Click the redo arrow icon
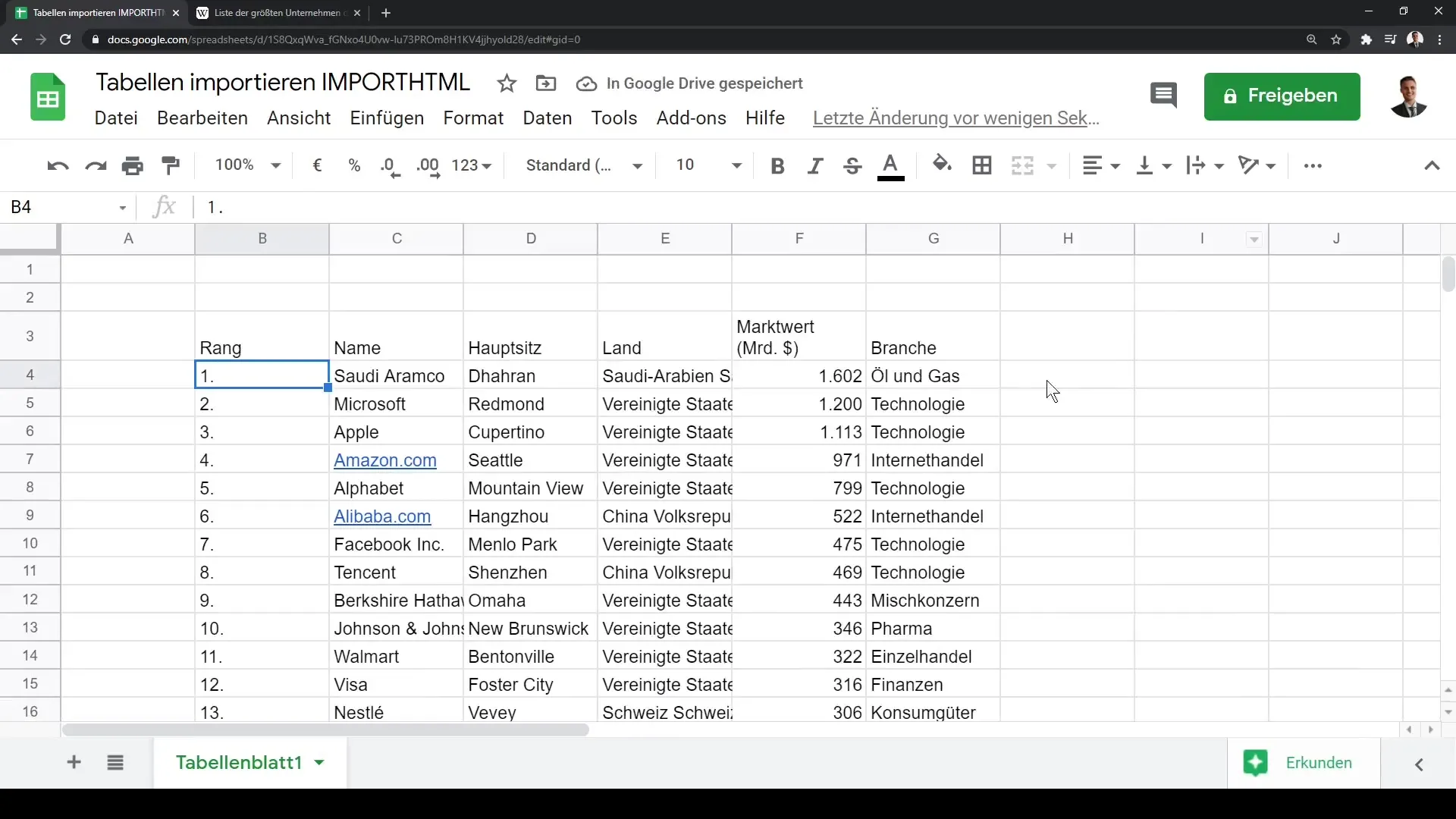 click(x=96, y=165)
